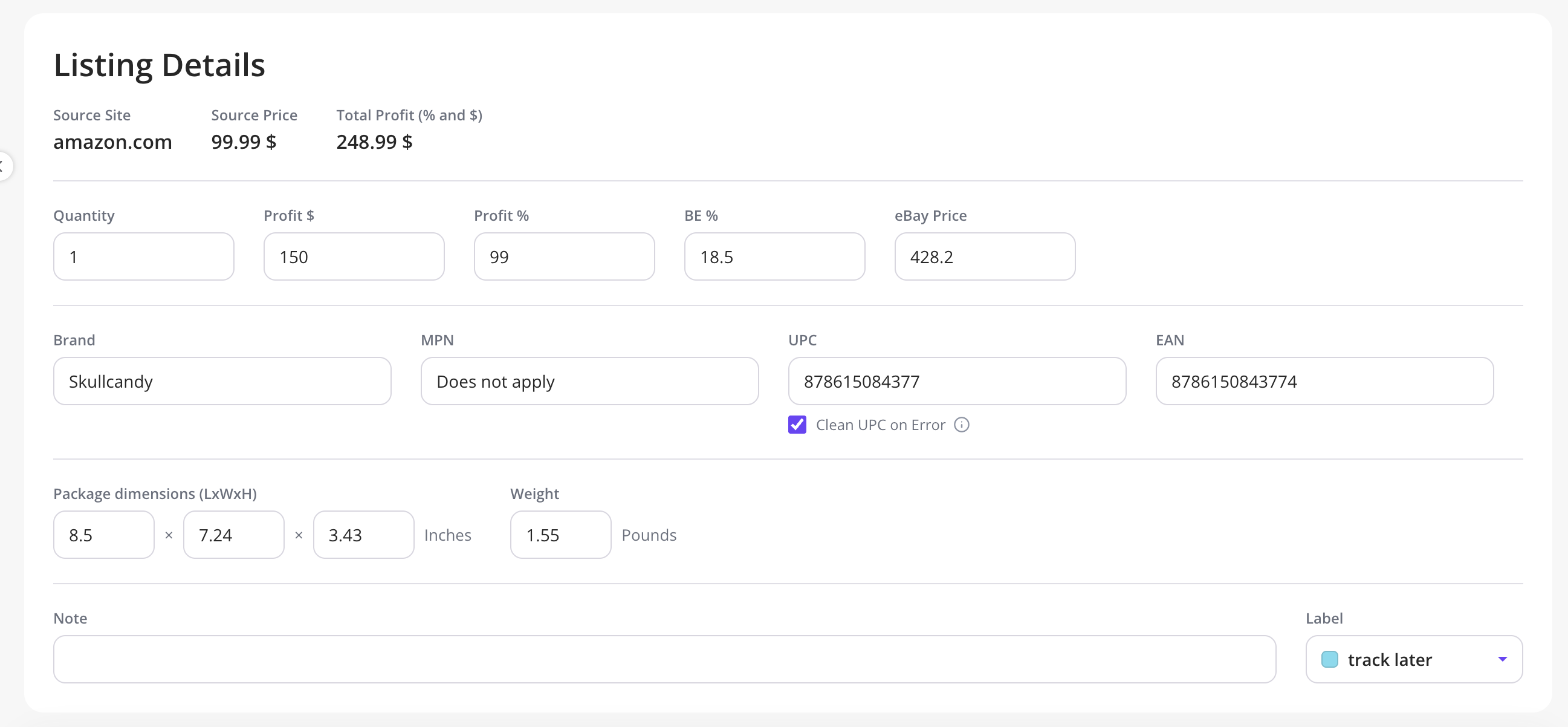Click the package width field 7.24
This screenshot has height=727, width=1568.
[x=234, y=535]
